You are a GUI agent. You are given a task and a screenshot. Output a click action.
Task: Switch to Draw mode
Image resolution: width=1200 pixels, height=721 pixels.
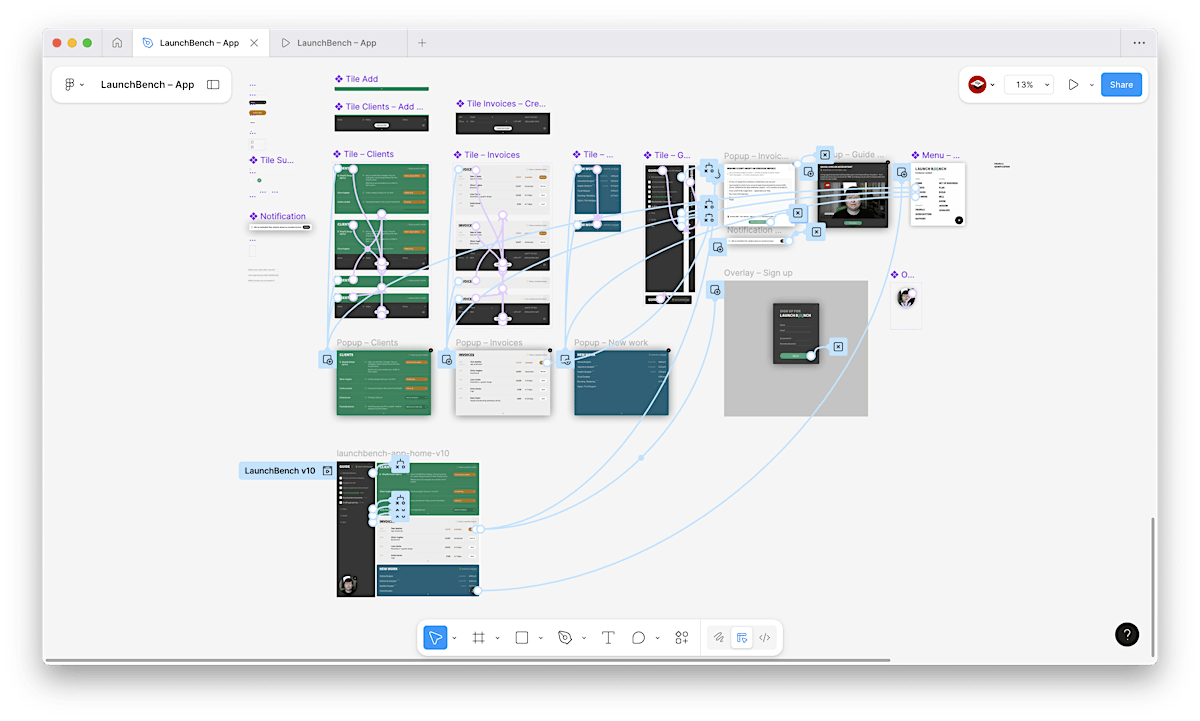tap(717, 638)
